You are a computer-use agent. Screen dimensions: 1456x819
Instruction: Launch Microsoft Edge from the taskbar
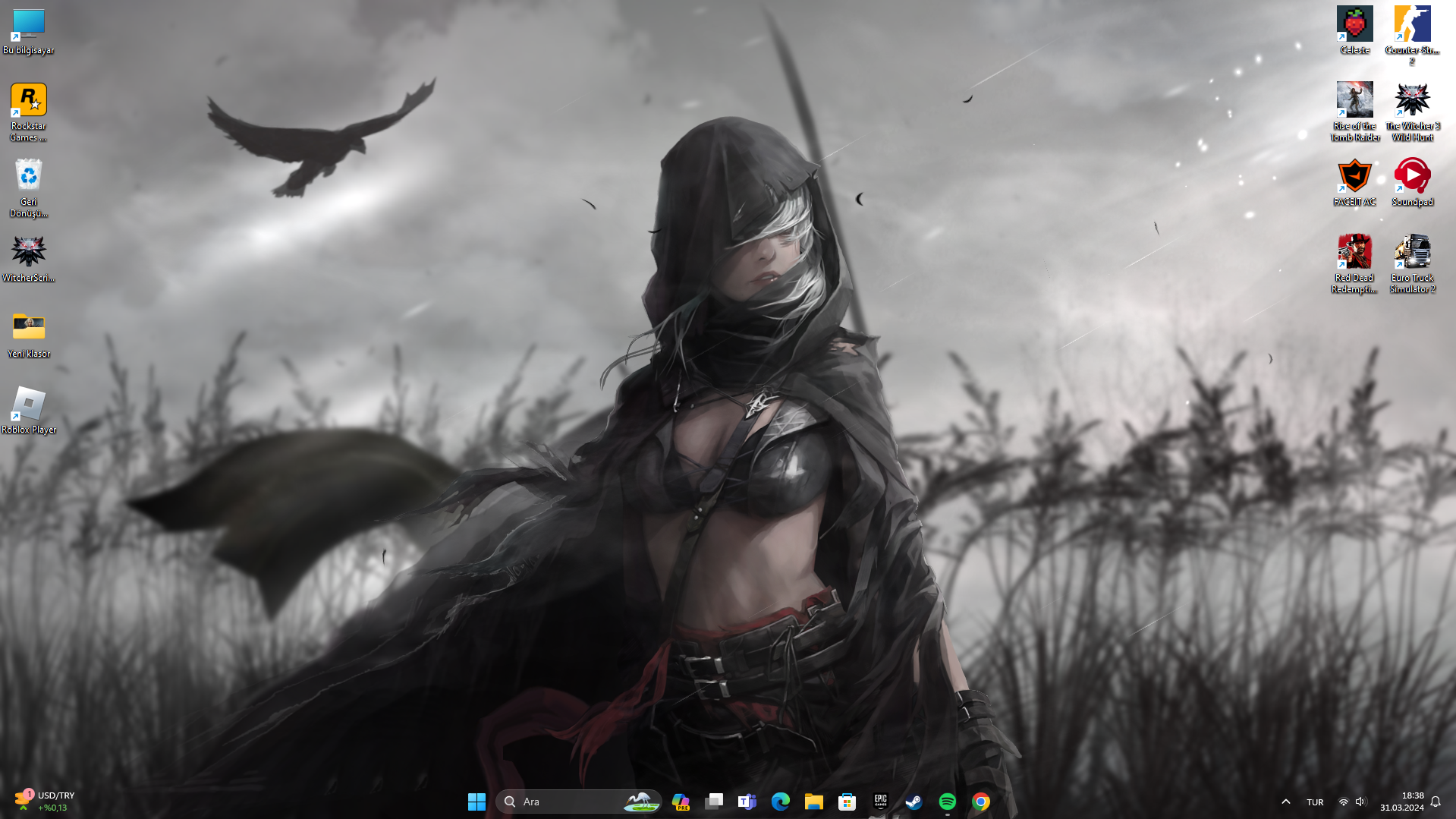(781, 802)
